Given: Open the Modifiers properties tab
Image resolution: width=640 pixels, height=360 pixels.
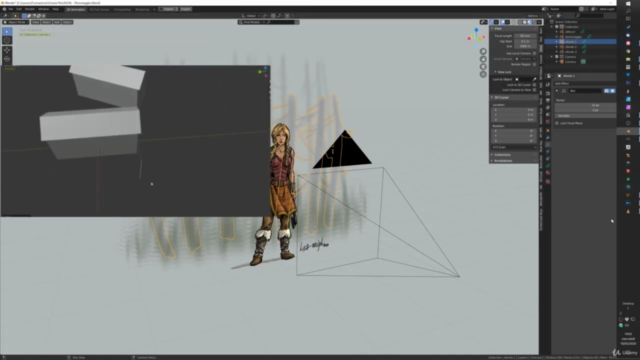Looking at the screenshot, I should pyautogui.click(x=548, y=138).
